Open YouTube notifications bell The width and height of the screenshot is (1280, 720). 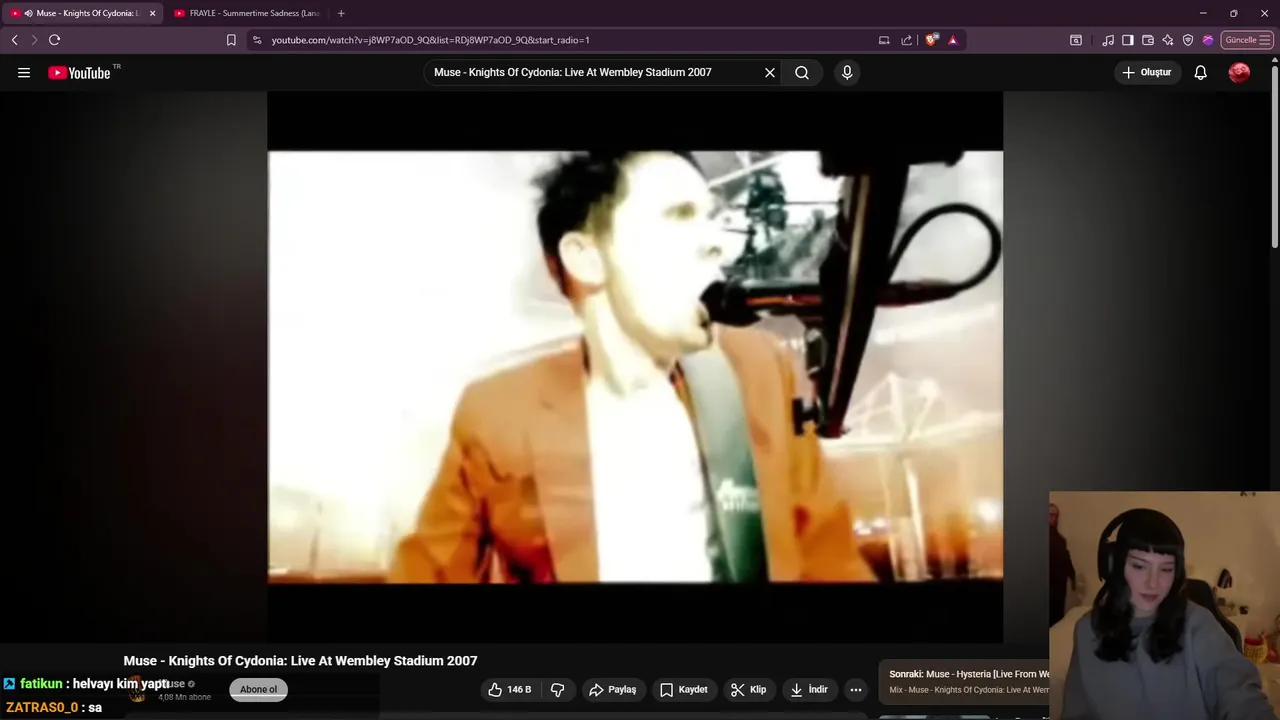(1201, 72)
